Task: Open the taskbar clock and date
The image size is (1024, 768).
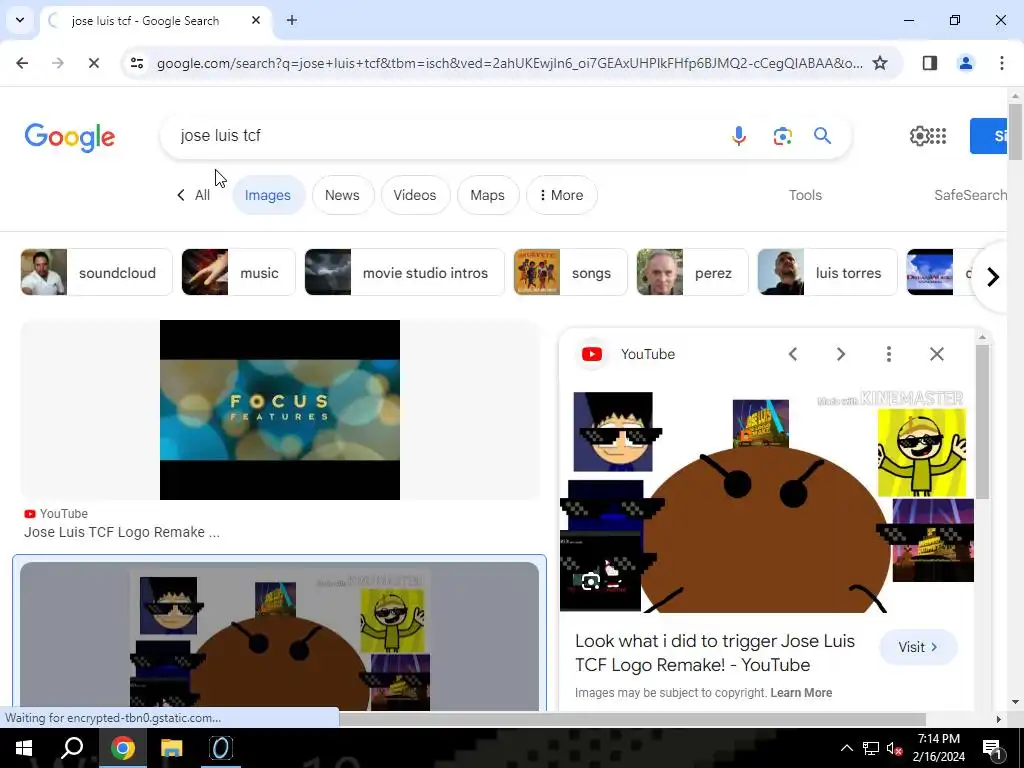Action: click(x=938, y=748)
